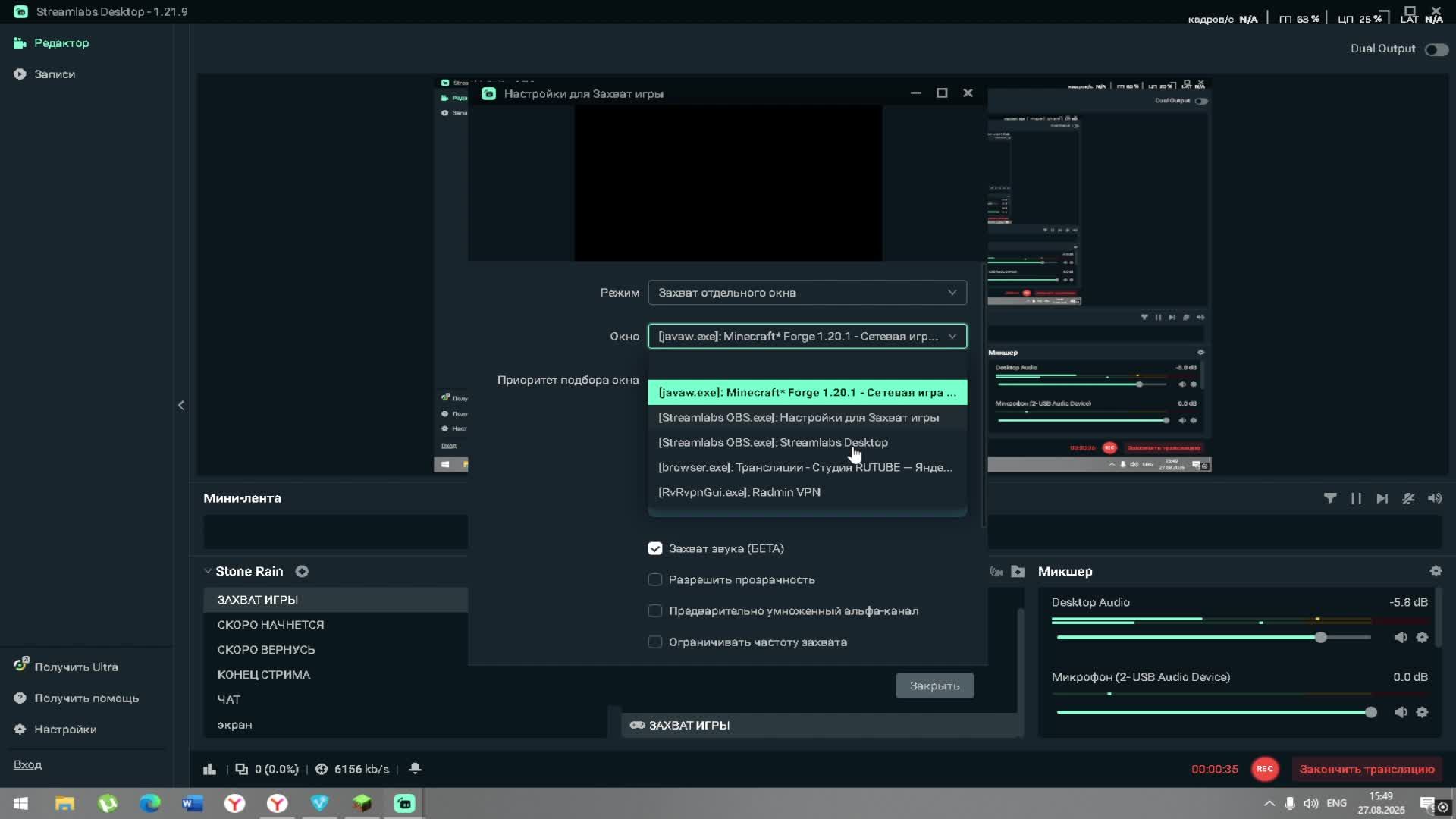Add a new scene with the plus icon
Screen dimensions: 1456x819
point(302,572)
